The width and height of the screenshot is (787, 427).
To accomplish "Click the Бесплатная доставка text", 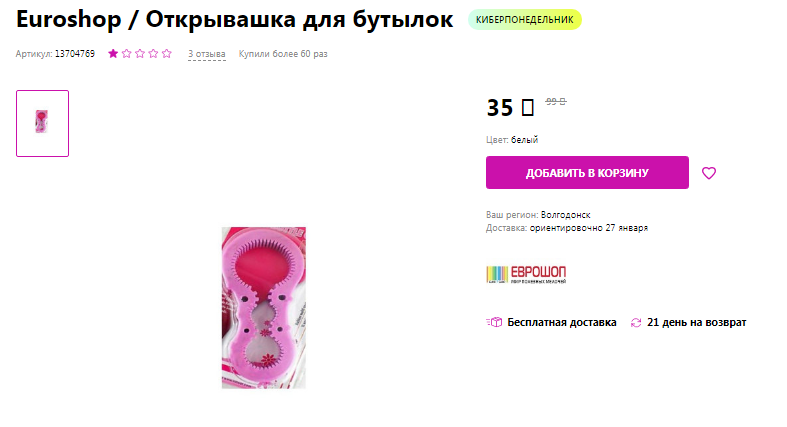I will tap(562, 323).
